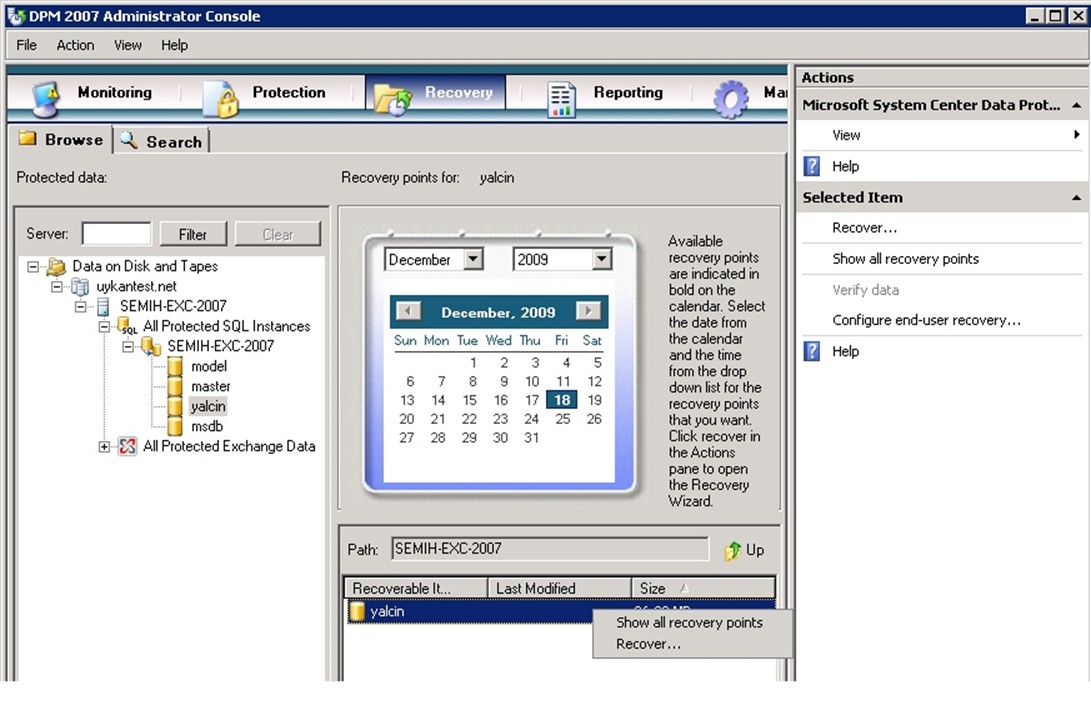The image size is (1091, 720).
Task: Click the Protection padlock icon
Action: coord(220,98)
